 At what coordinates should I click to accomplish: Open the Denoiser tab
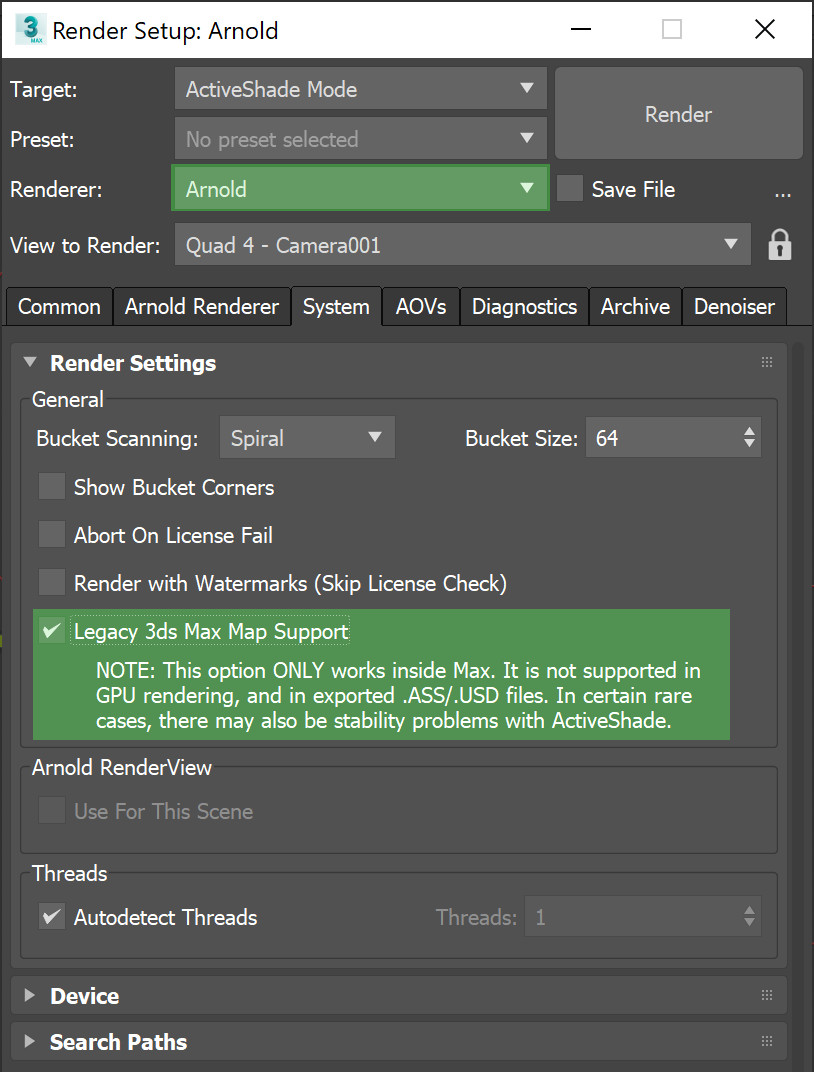click(x=734, y=306)
